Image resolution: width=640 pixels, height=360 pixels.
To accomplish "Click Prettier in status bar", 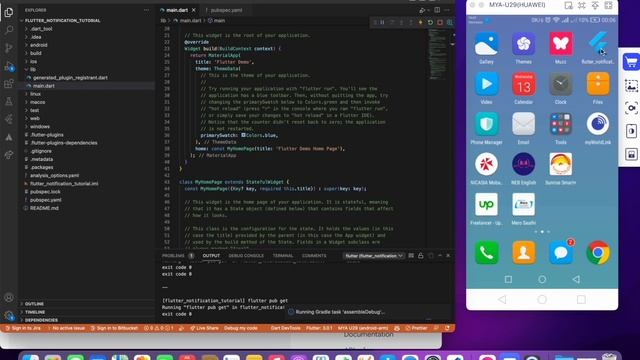I will [416, 328].
